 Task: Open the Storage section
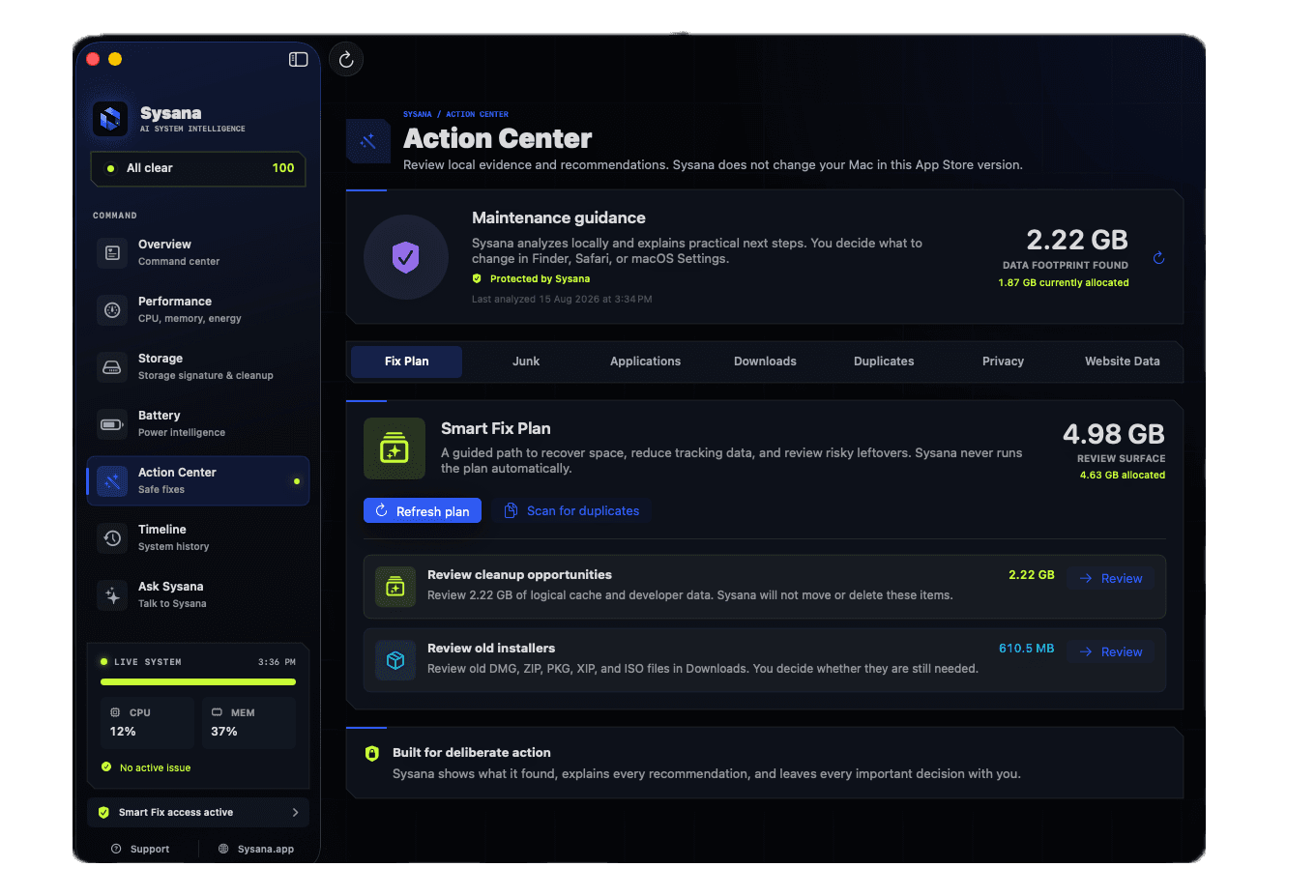pyautogui.click(x=198, y=367)
